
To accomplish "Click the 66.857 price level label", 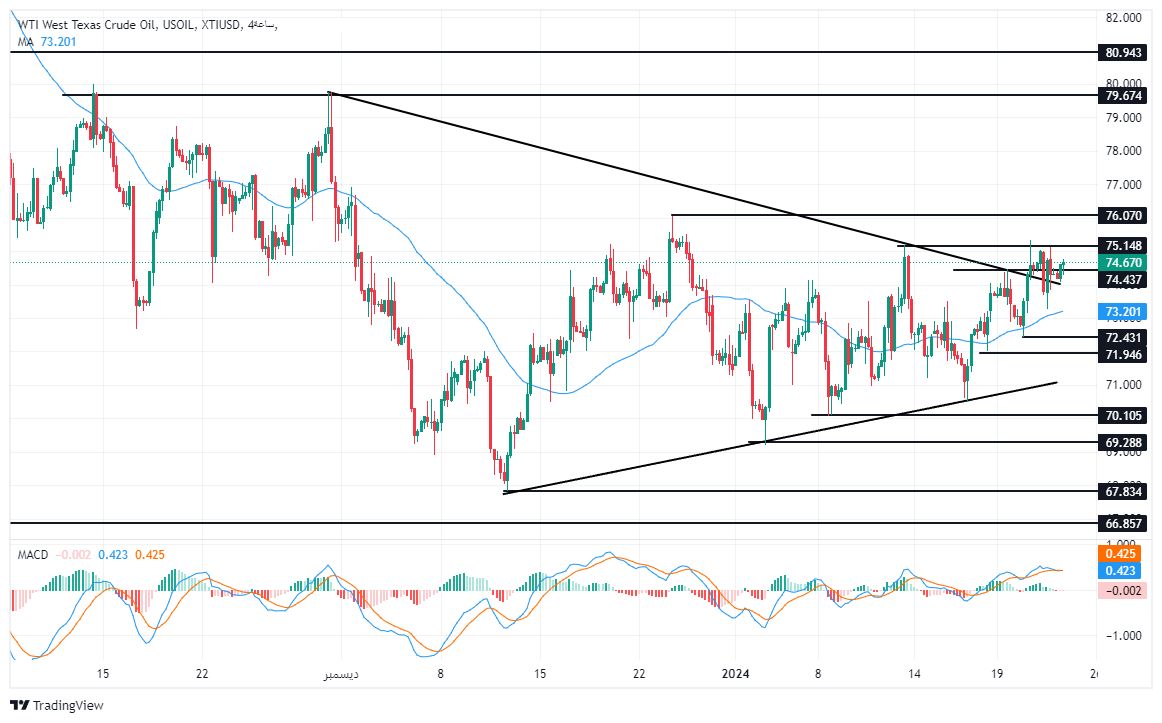I will 1123,523.
